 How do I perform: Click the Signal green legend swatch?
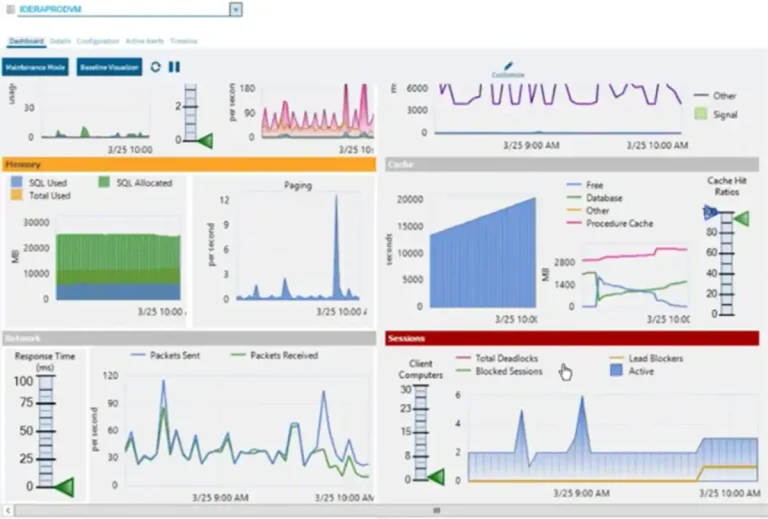(701, 114)
